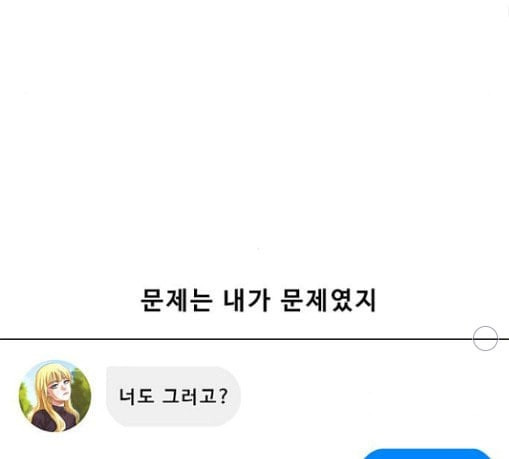
Task: Click the word '문제는' in the caption
Action: [x=176, y=300]
